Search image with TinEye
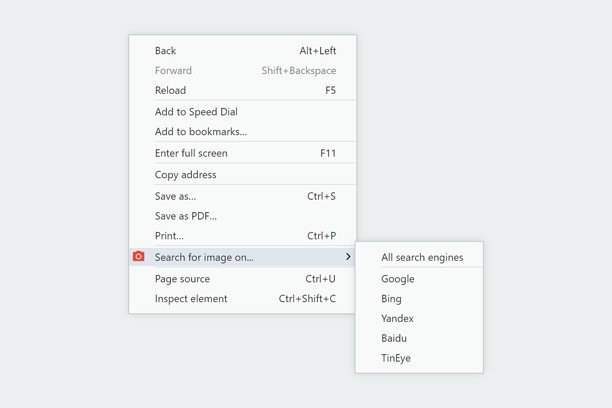This screenshot has height=408, width=612. click(x=395, y=358)
